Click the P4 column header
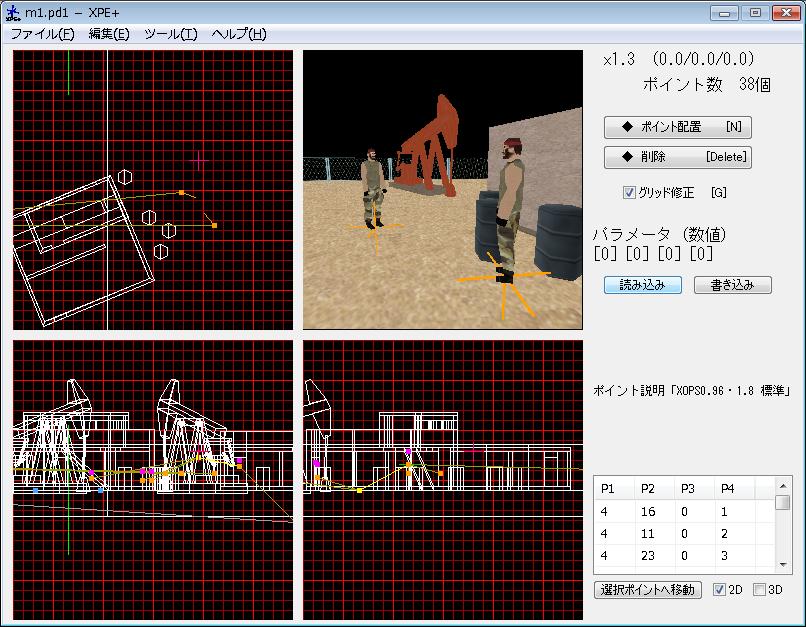This screenshot has height=627, width=806. coord(735,489)
